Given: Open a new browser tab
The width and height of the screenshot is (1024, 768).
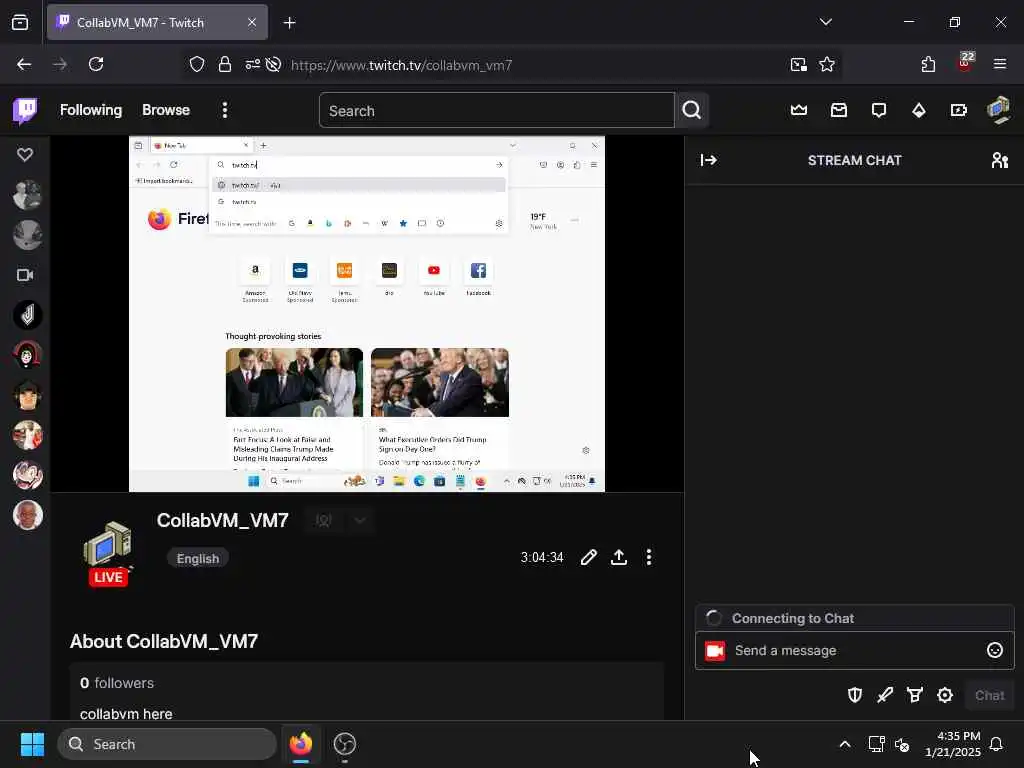Looking at the screenshot, I should click(289, 22).
